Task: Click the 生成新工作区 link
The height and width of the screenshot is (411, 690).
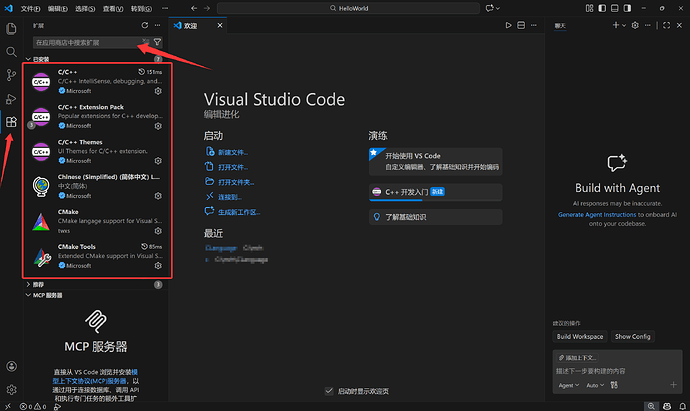Action: tap(239, 212)
